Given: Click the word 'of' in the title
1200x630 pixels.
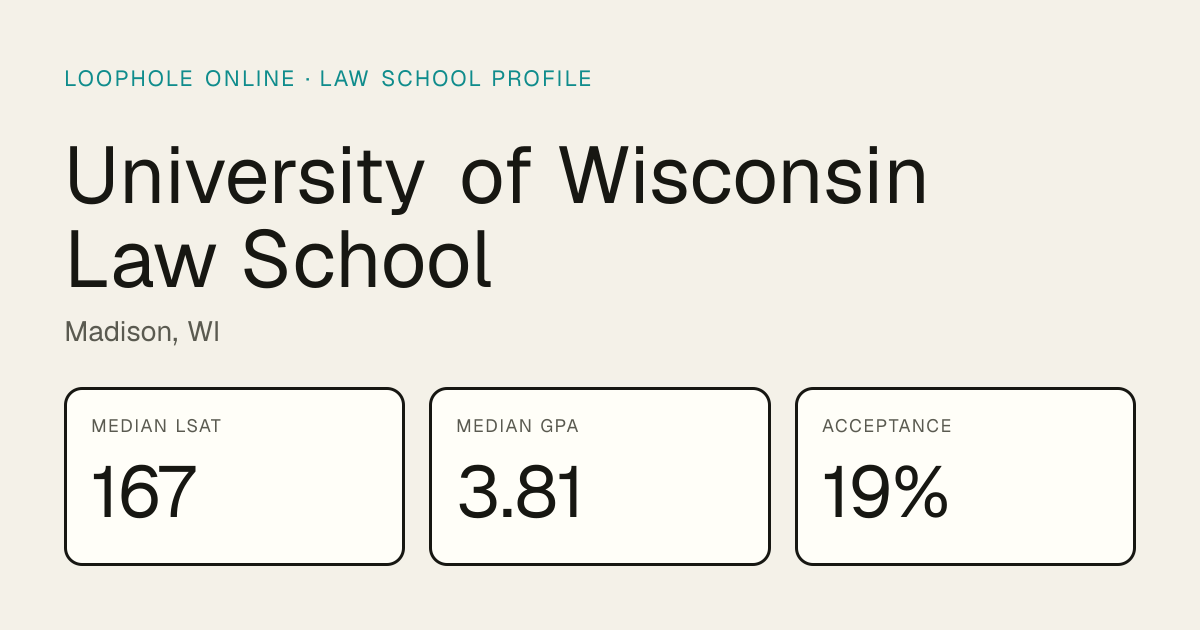Looking at the screenshot, I should tap(493, 176).
